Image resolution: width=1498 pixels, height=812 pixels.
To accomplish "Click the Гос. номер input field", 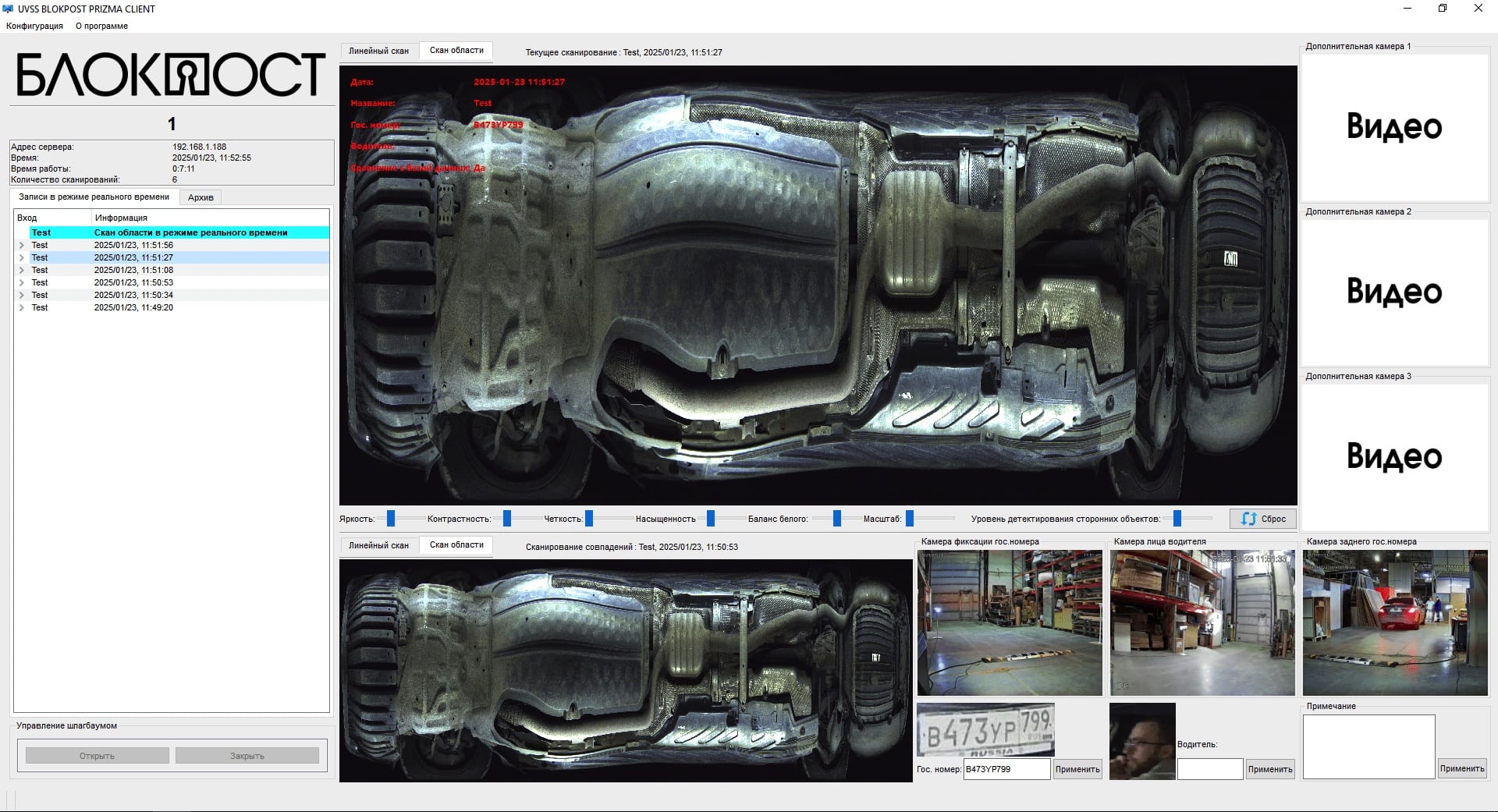I will tap(1006, 769).
